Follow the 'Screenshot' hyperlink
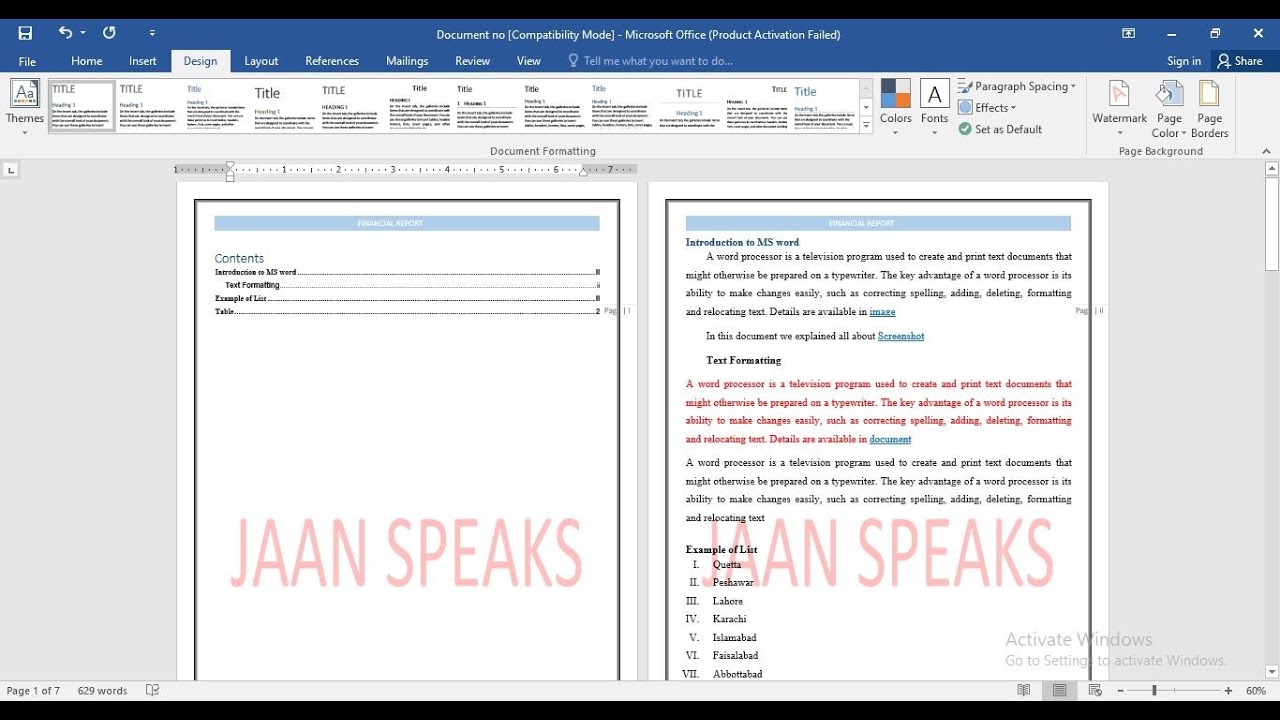1280x720 pixels. [x=901, y=336]
